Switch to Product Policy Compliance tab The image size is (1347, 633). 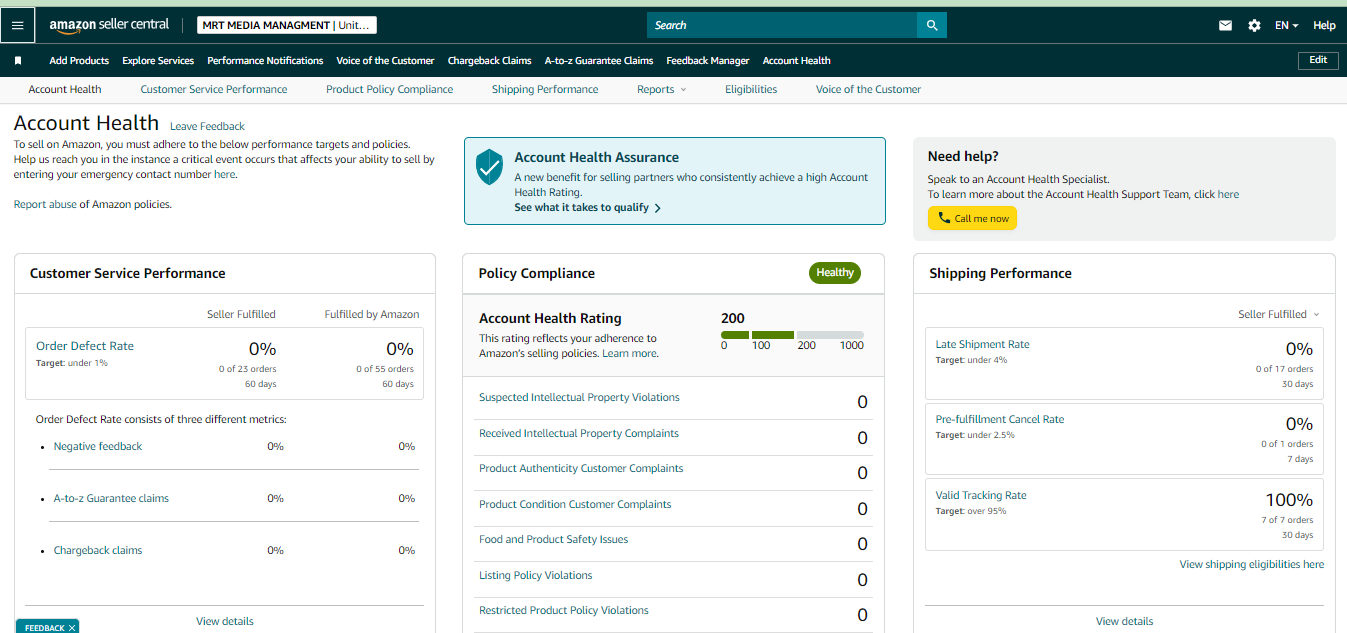(389, 90)
